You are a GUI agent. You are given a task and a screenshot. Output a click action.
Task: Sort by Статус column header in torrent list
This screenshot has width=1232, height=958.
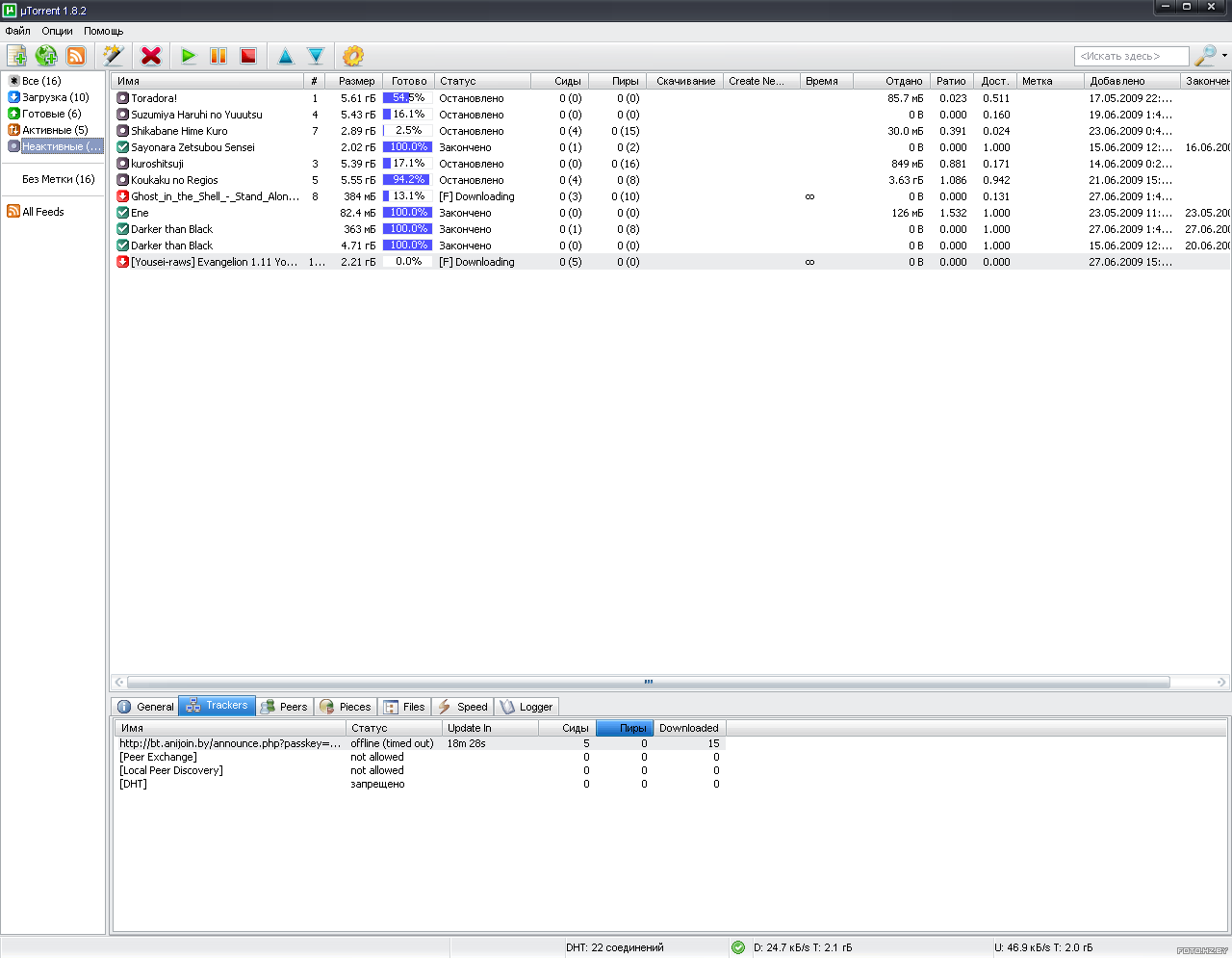click(x=482, y=81)
